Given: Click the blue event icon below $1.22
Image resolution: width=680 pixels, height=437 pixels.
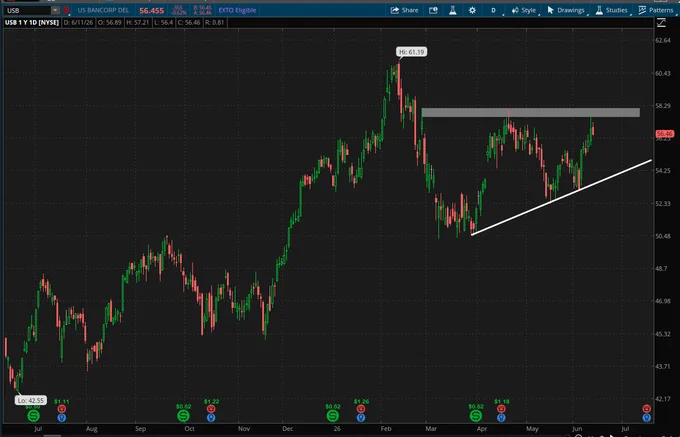Looking at the screenshot, I should pos(211,418).
